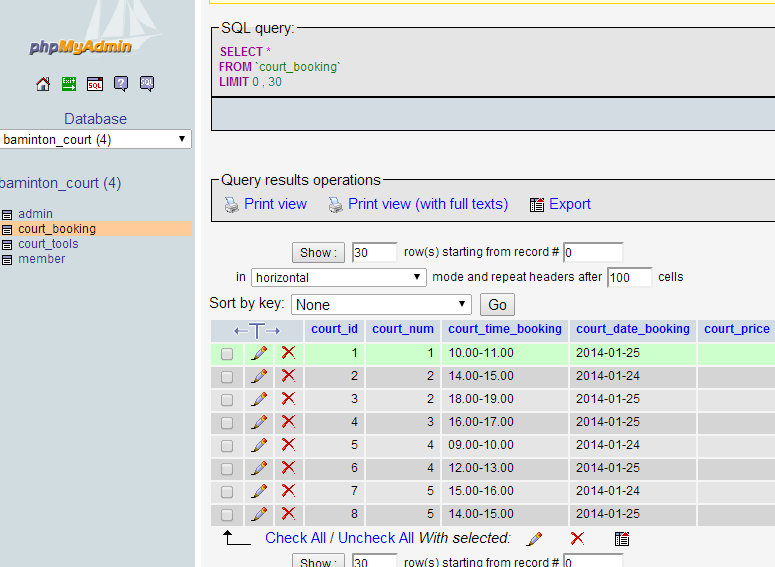Click the Check All link
This screenshot has height=567, width=775.
coord(295,538)
